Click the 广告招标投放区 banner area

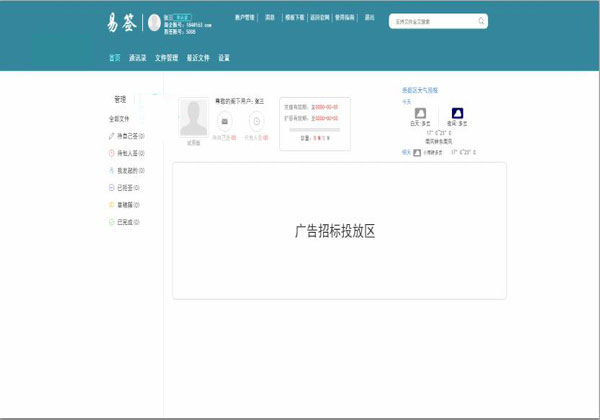pos(339,231)
